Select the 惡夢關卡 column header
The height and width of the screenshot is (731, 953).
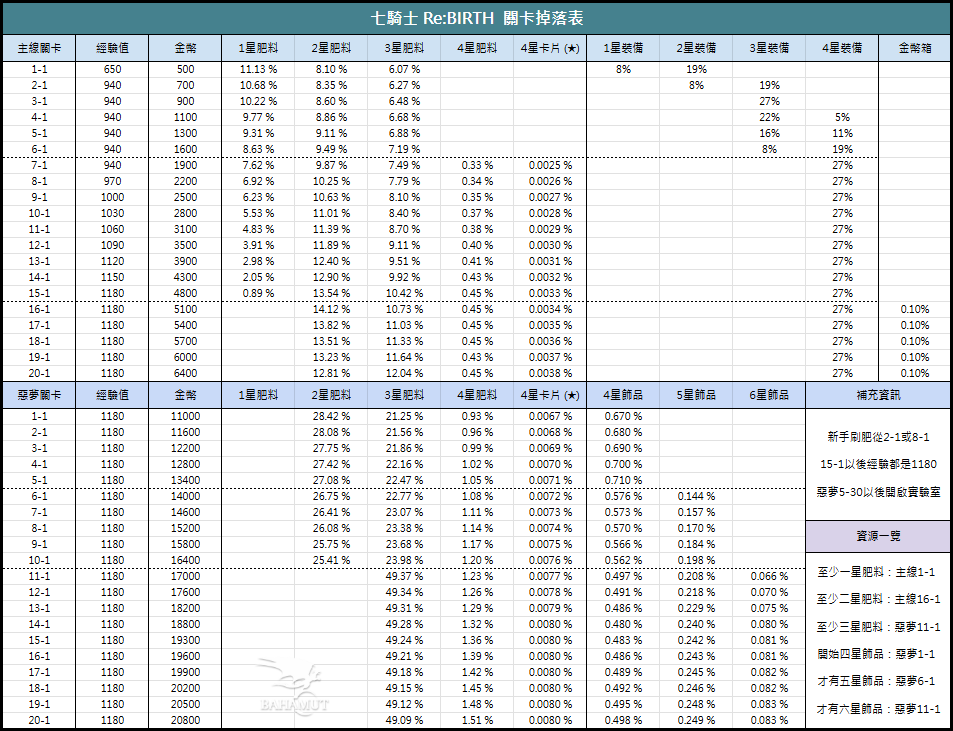pyautogui.click(x=39, y=395)
